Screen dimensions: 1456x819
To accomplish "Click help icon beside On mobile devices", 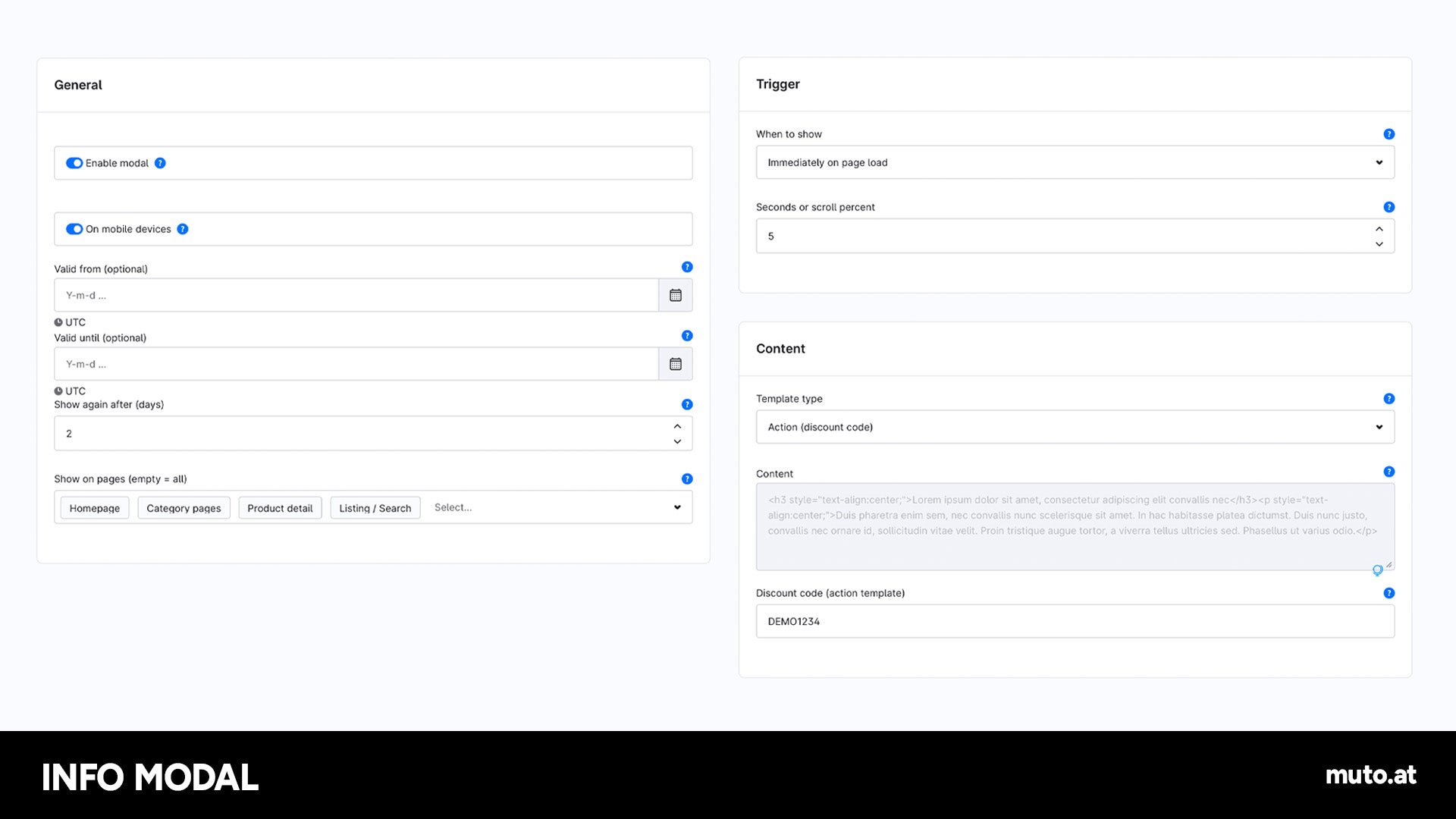I will click(183, 229).
